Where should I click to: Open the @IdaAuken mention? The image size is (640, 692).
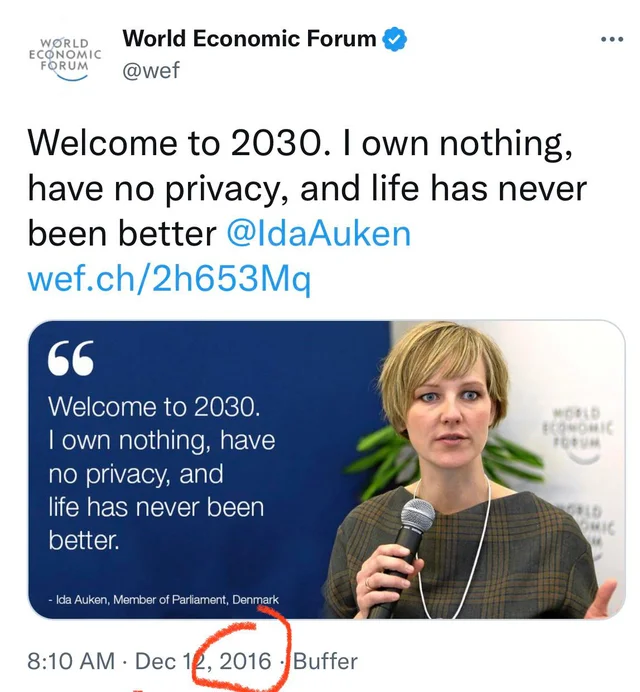point(318,233)
